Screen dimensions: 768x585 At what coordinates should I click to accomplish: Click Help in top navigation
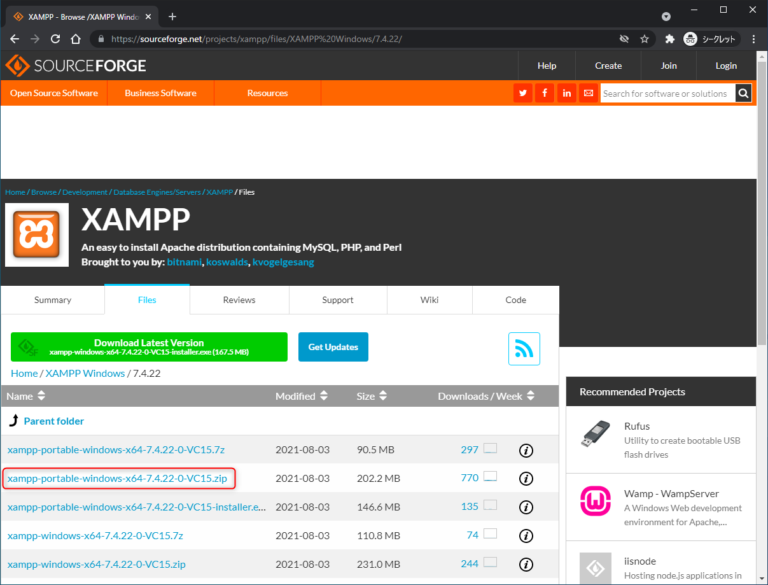[547, 66]
